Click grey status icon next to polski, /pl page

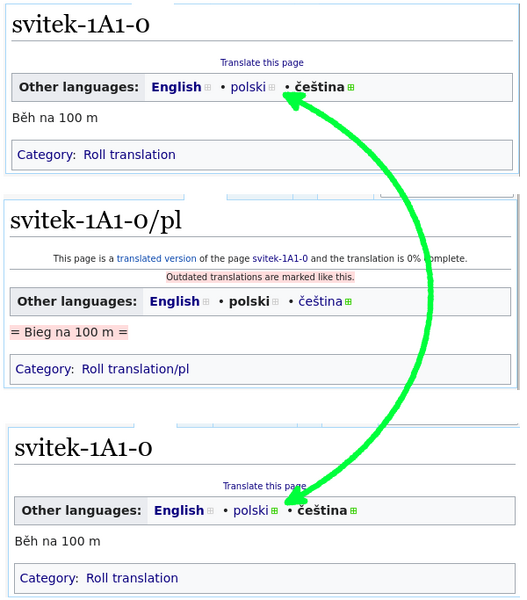276,302
